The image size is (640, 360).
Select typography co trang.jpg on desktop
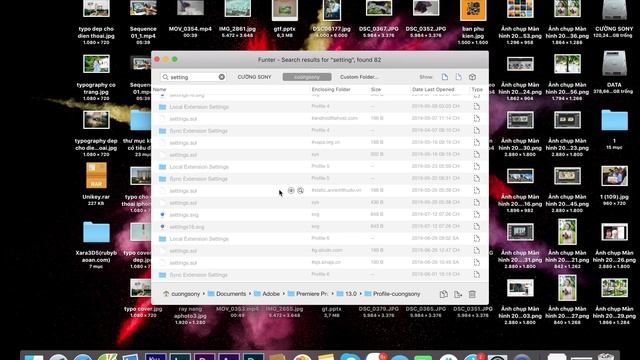click(96, 64)
